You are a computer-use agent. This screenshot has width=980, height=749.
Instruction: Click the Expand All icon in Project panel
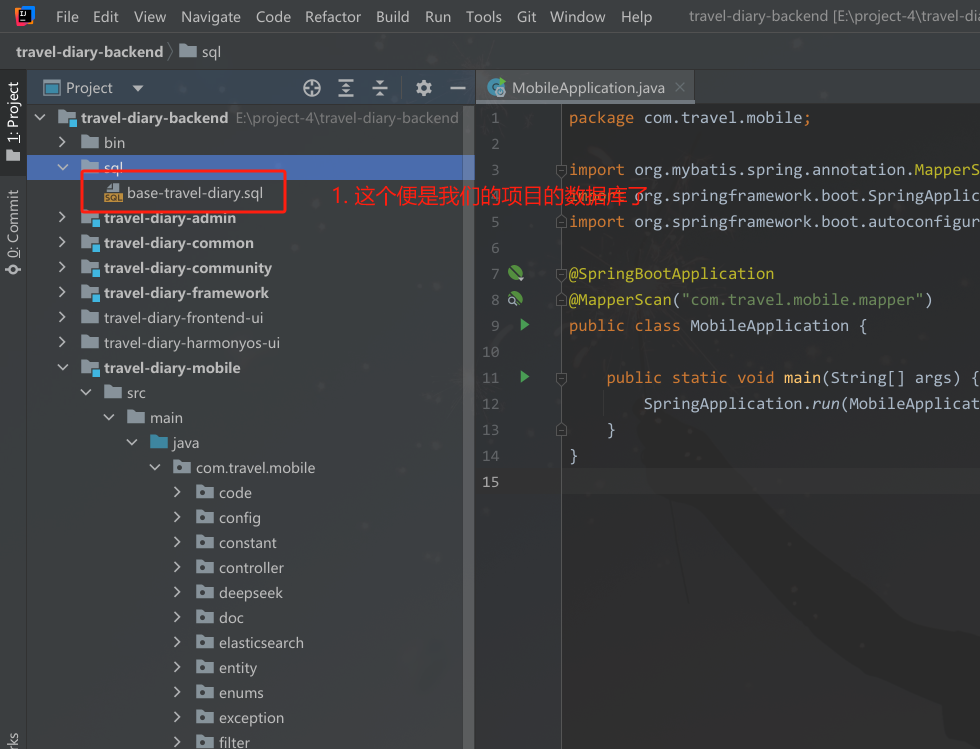coord(346,88)
